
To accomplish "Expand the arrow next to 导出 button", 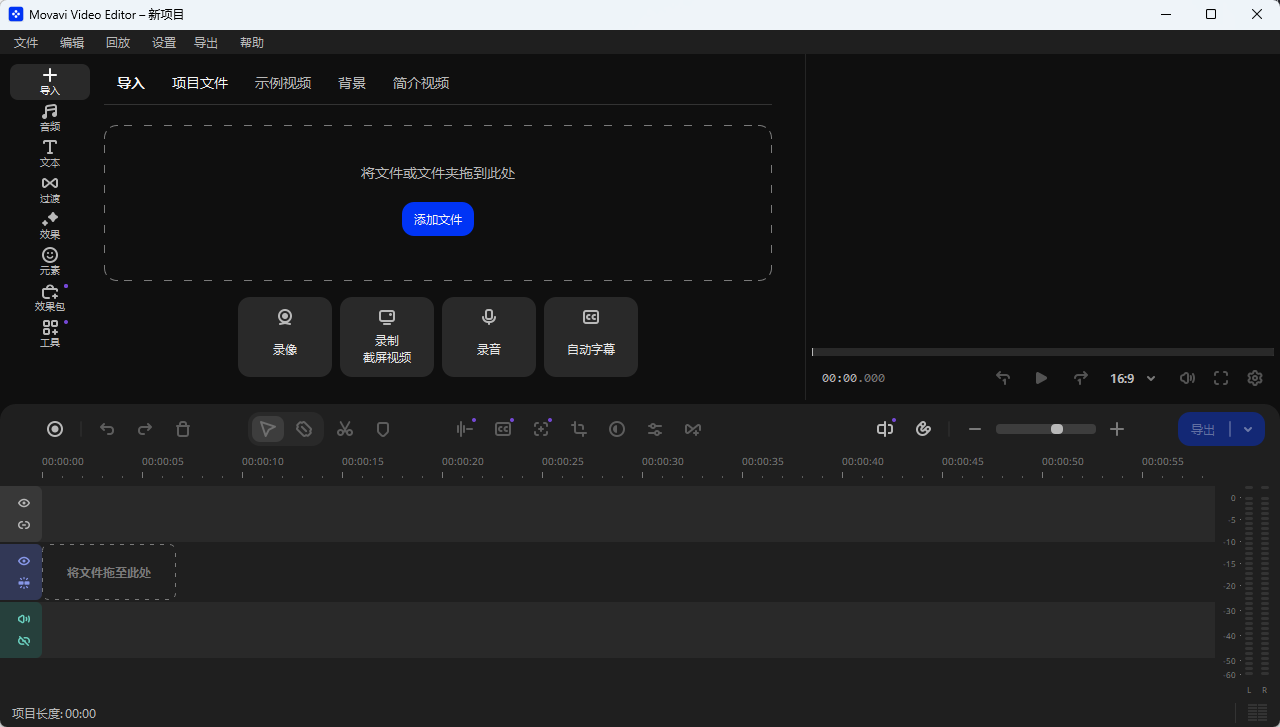I will (1248, 429).
